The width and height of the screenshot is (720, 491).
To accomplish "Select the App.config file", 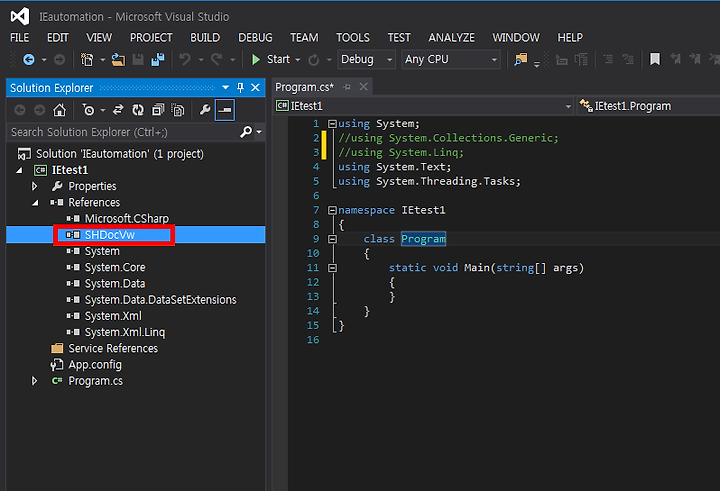I will click(95, 365).
